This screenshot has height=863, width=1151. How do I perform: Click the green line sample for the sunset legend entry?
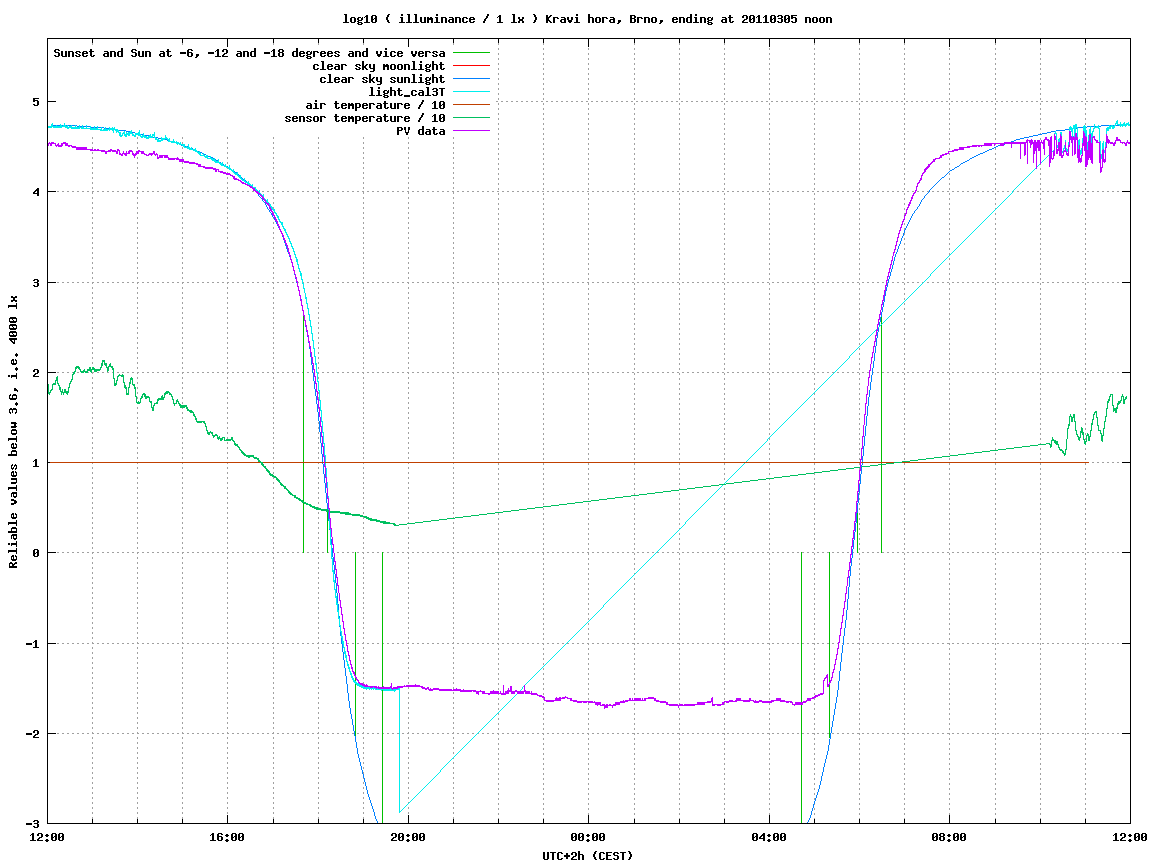(471, 53)
